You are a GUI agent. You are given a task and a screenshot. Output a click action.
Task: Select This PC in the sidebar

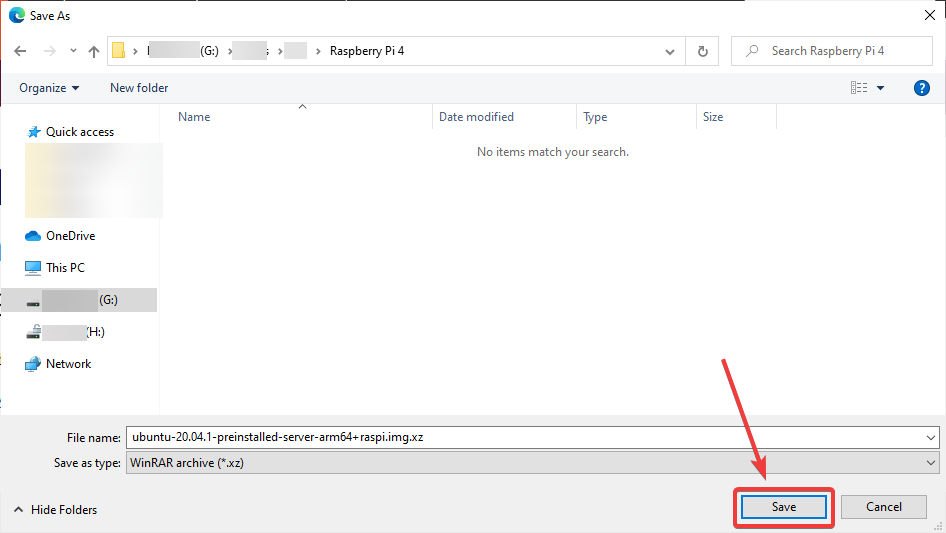pyautogui.click(x=65, y=267)
